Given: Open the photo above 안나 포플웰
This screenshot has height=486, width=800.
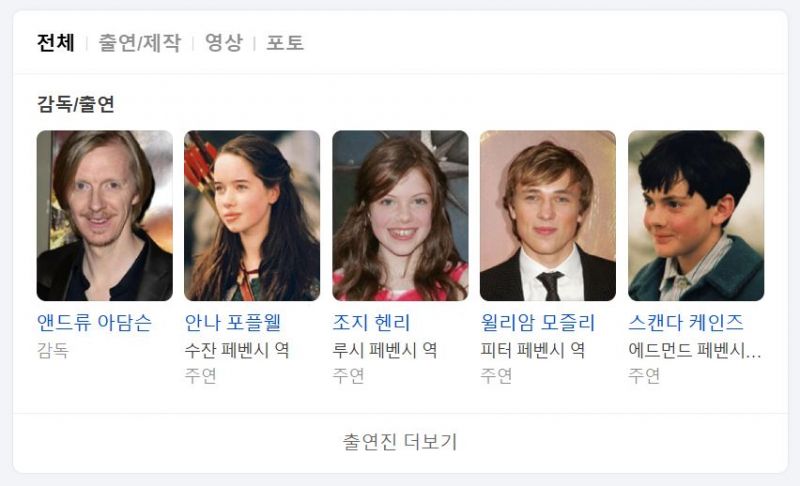Looking at the screenshot, I should [x=252, y=216].
